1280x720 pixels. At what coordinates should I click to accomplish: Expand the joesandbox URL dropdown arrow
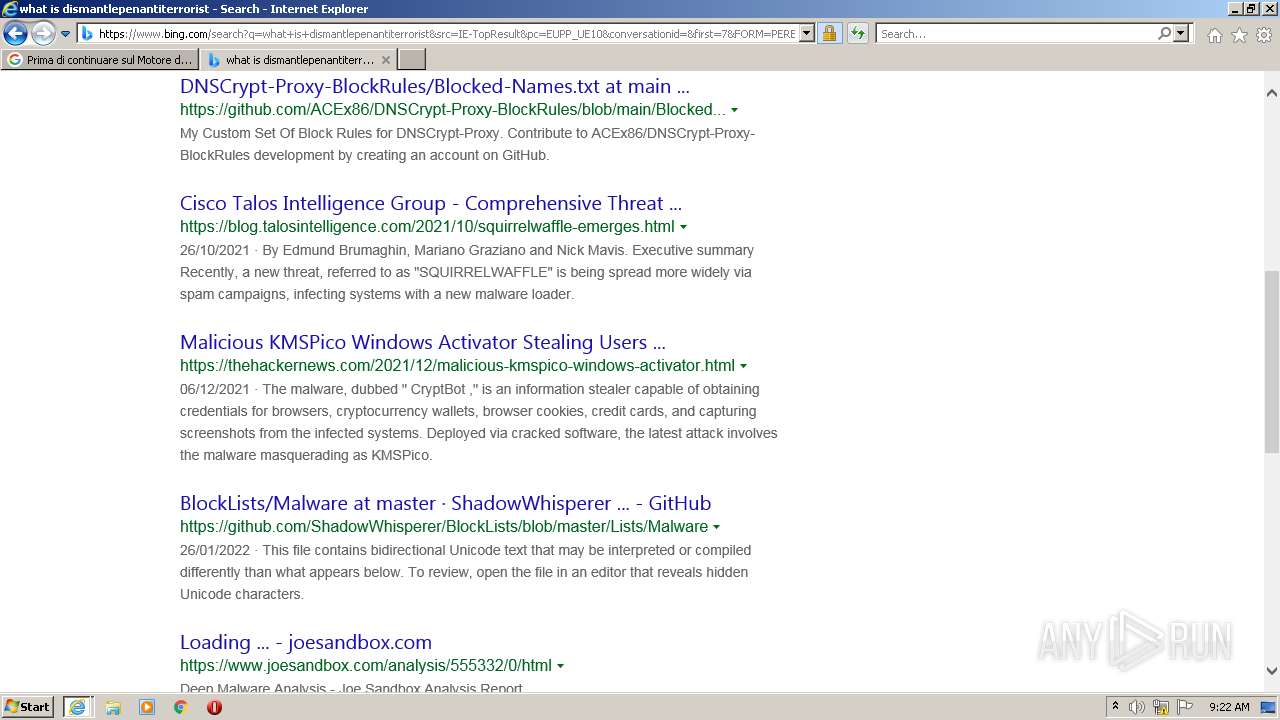[560, 666]
